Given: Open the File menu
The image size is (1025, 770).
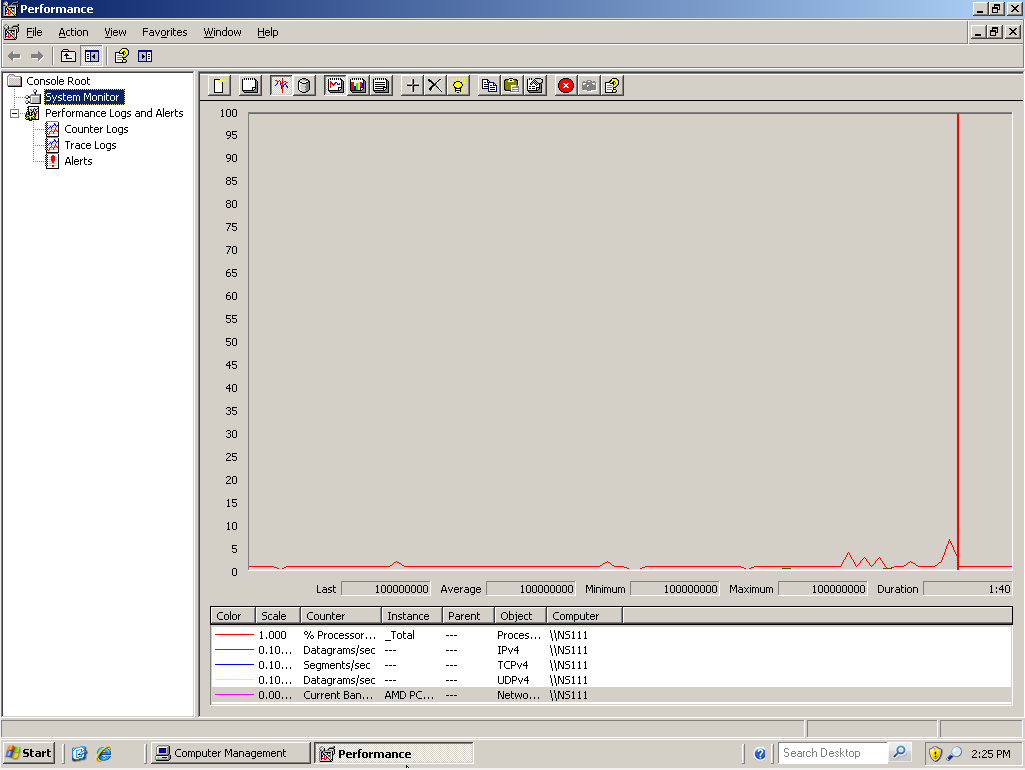Looking at the screenshot, I should (x=34, y=32).
